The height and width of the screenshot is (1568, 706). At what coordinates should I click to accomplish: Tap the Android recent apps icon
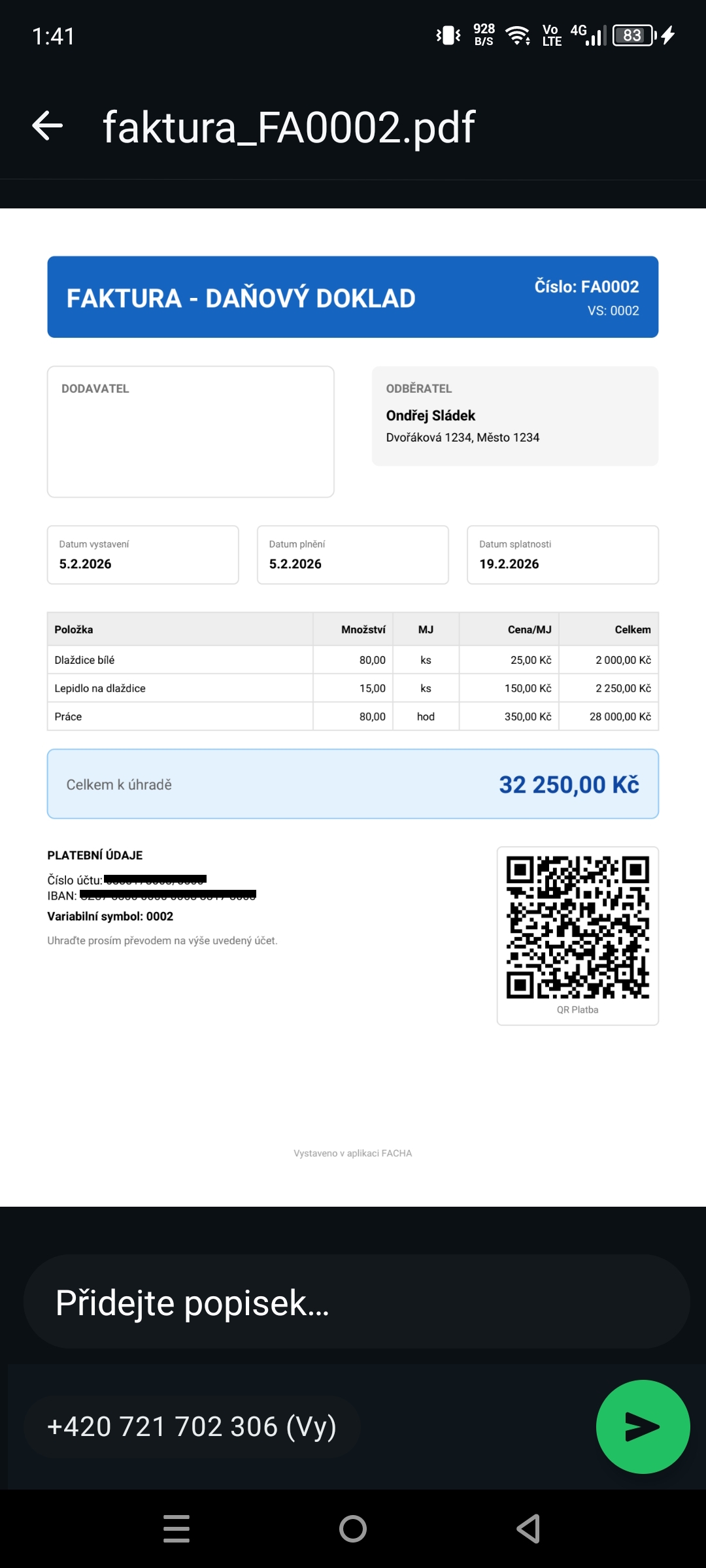tap(176, 1529)
